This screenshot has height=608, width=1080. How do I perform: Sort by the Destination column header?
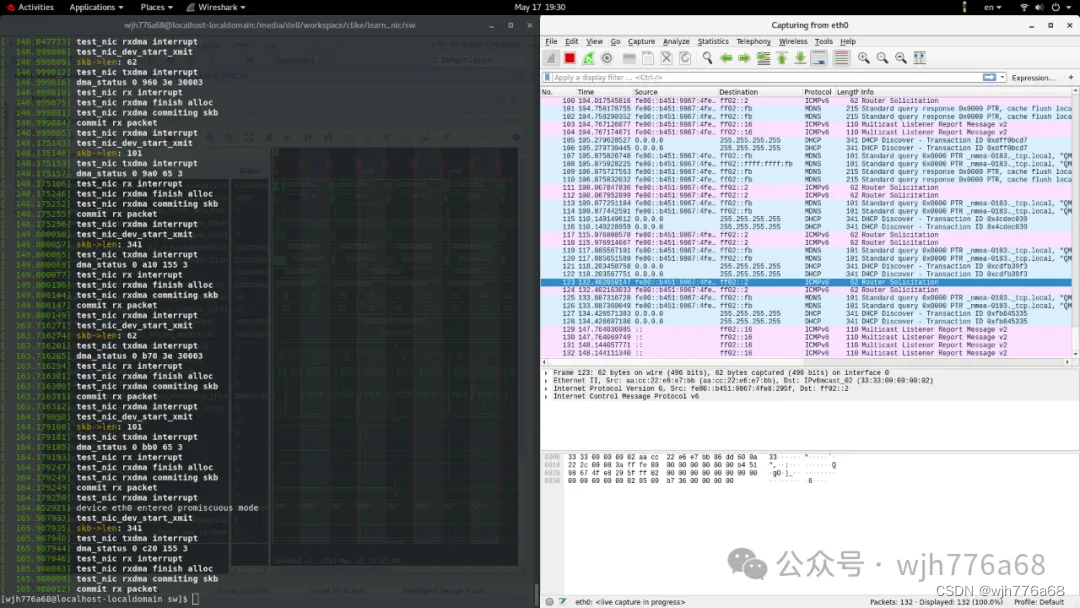pos(759,92)
